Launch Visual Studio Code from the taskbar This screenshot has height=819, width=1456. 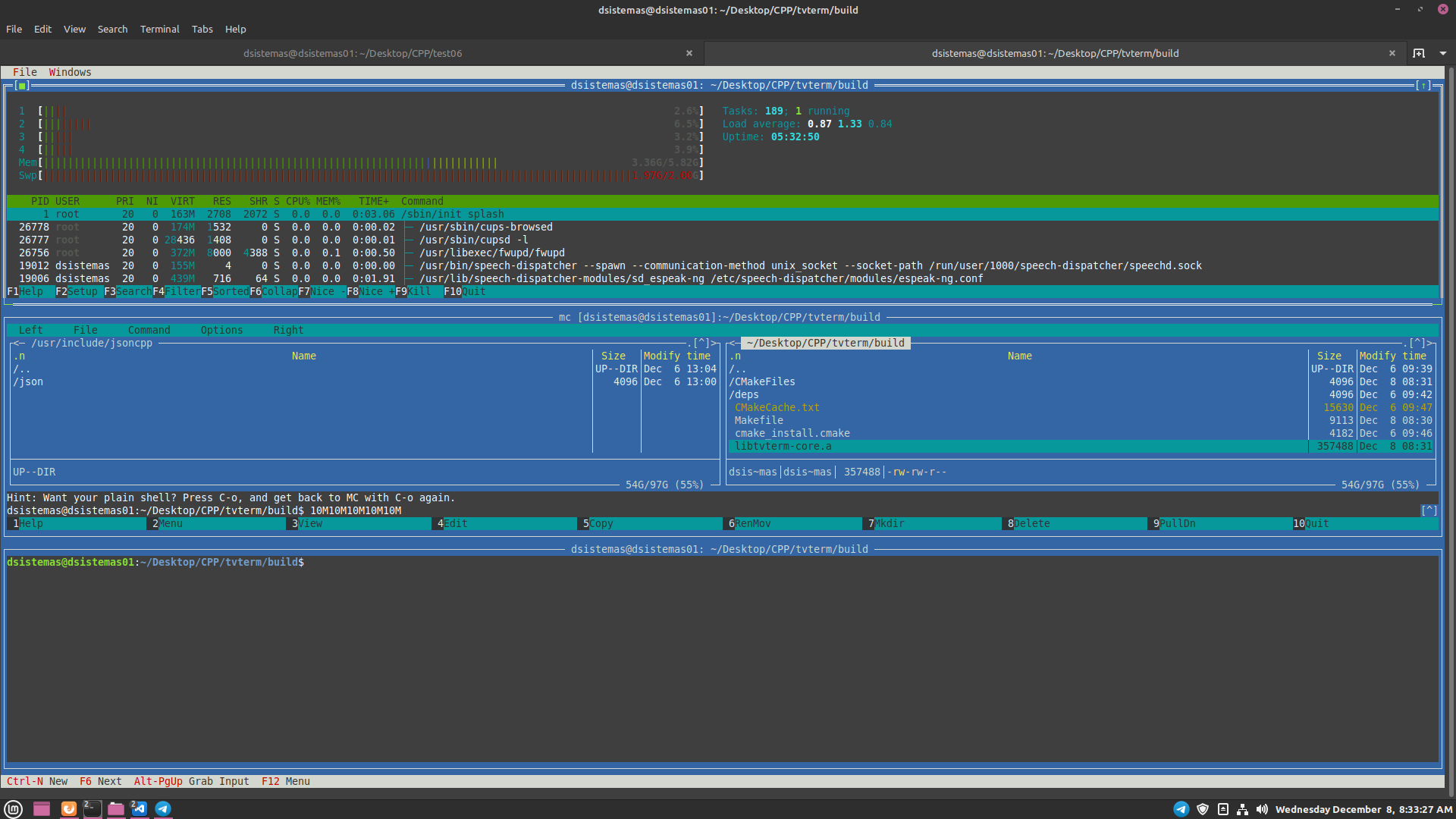pos(139,809)
